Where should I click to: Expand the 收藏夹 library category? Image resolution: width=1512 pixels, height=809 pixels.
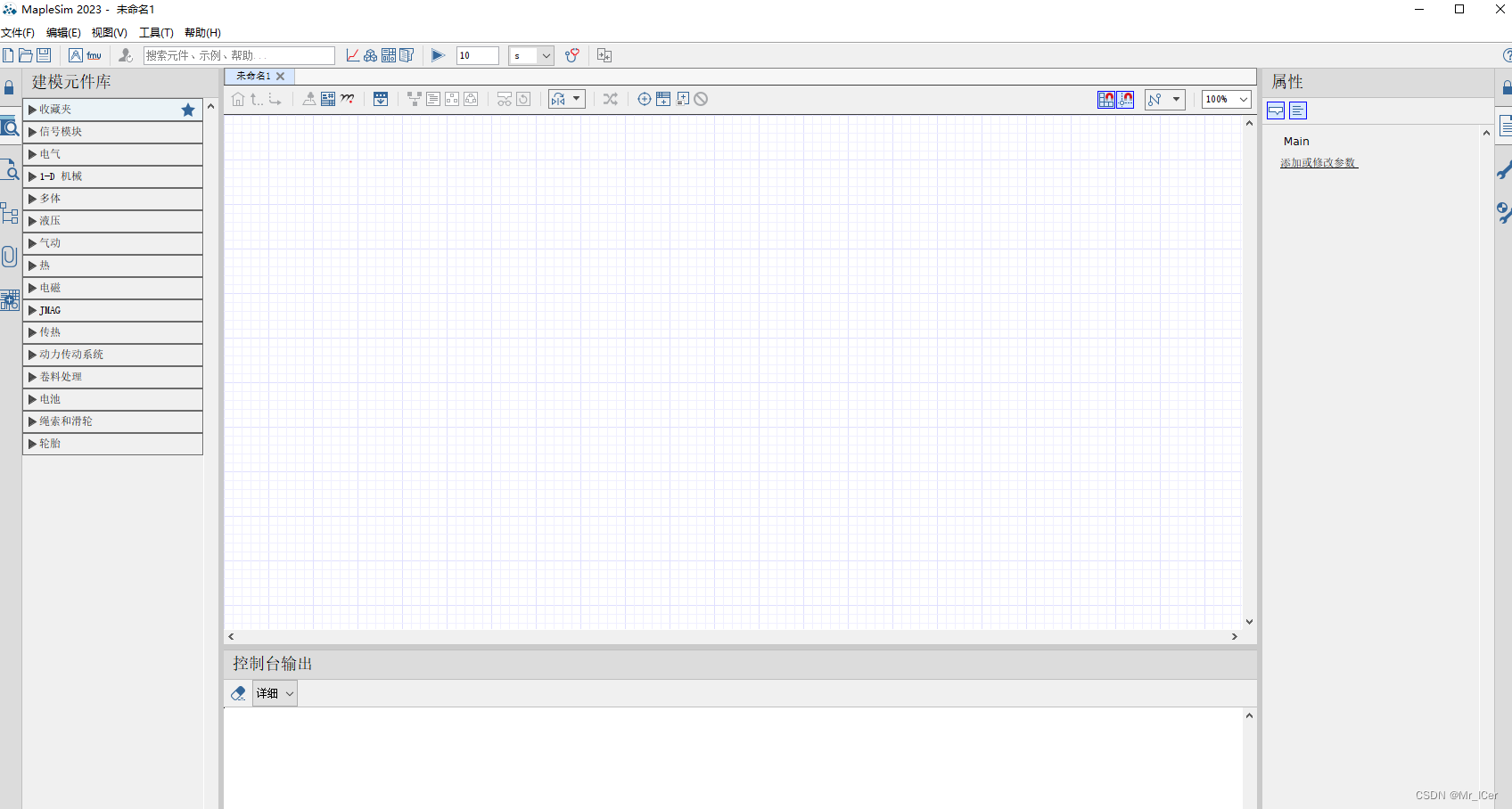pos(112,110)
